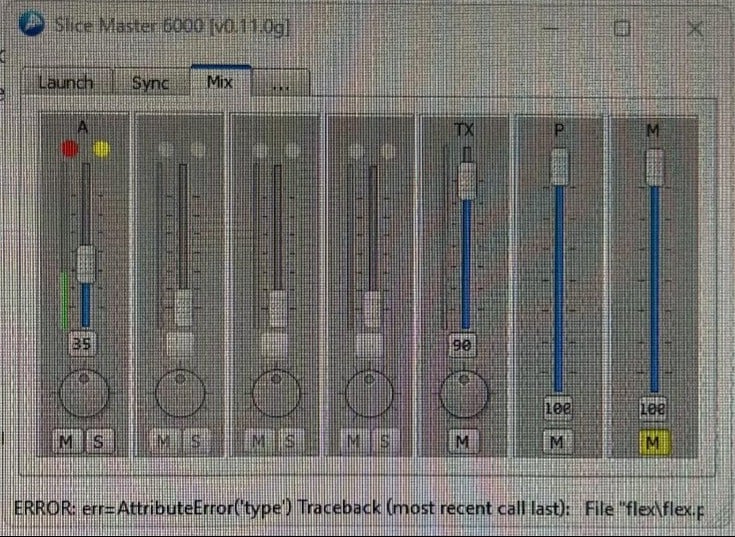
Task: Click the fourth channel's pan knob
Action: [369, 394]
